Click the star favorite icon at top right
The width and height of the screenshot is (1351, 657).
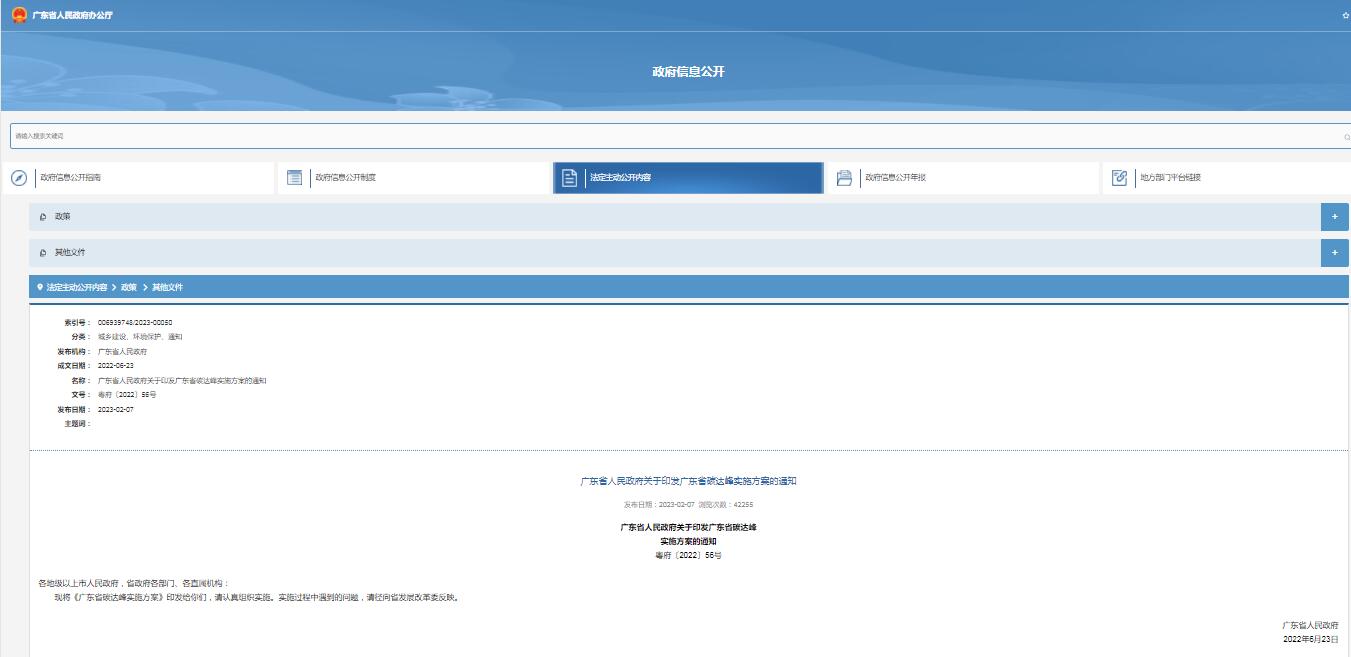pyautogui.click(x=1345, y=16)
